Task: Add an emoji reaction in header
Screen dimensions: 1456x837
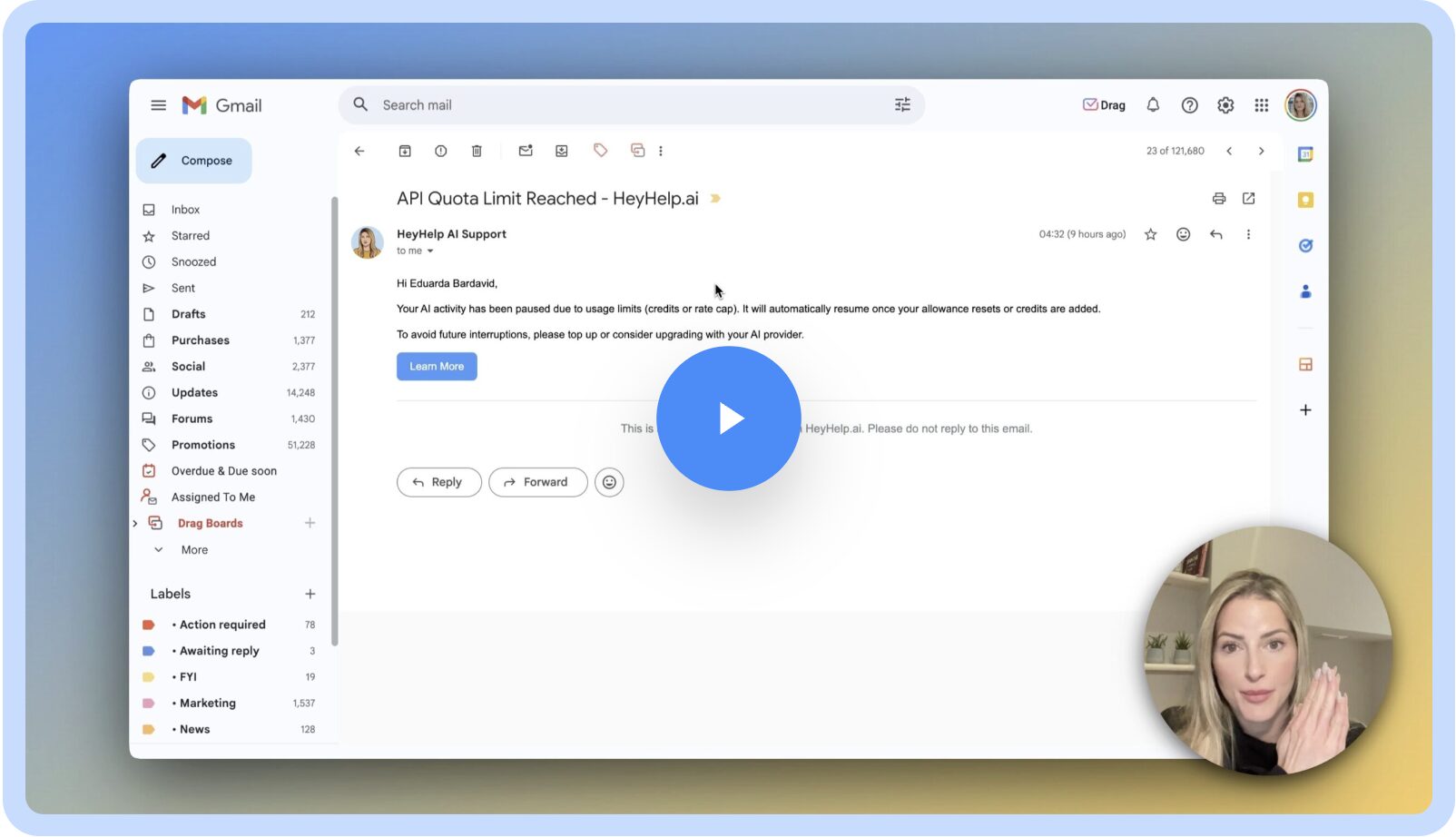Action: [1183, 234]
